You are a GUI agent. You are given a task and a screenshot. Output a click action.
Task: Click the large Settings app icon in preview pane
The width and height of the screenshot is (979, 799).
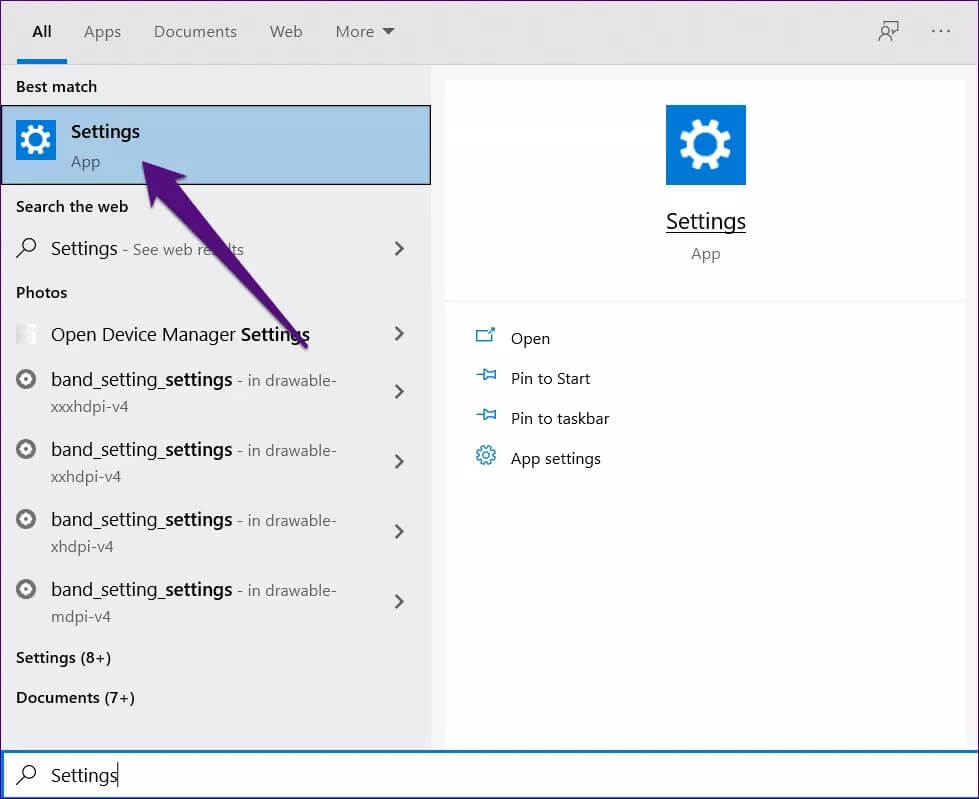[706, 145]
